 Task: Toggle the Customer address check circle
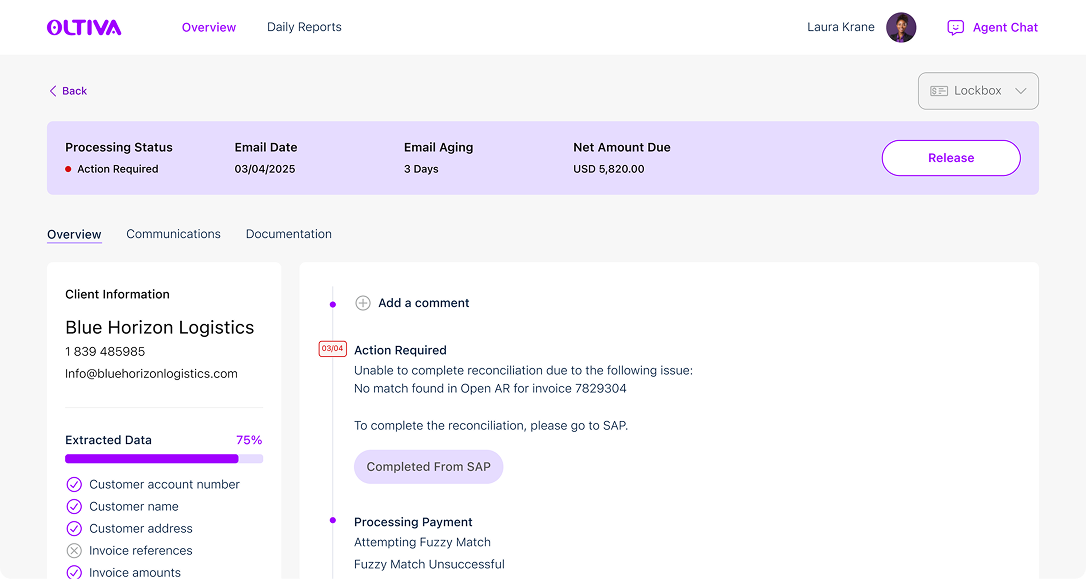point(74,529)
